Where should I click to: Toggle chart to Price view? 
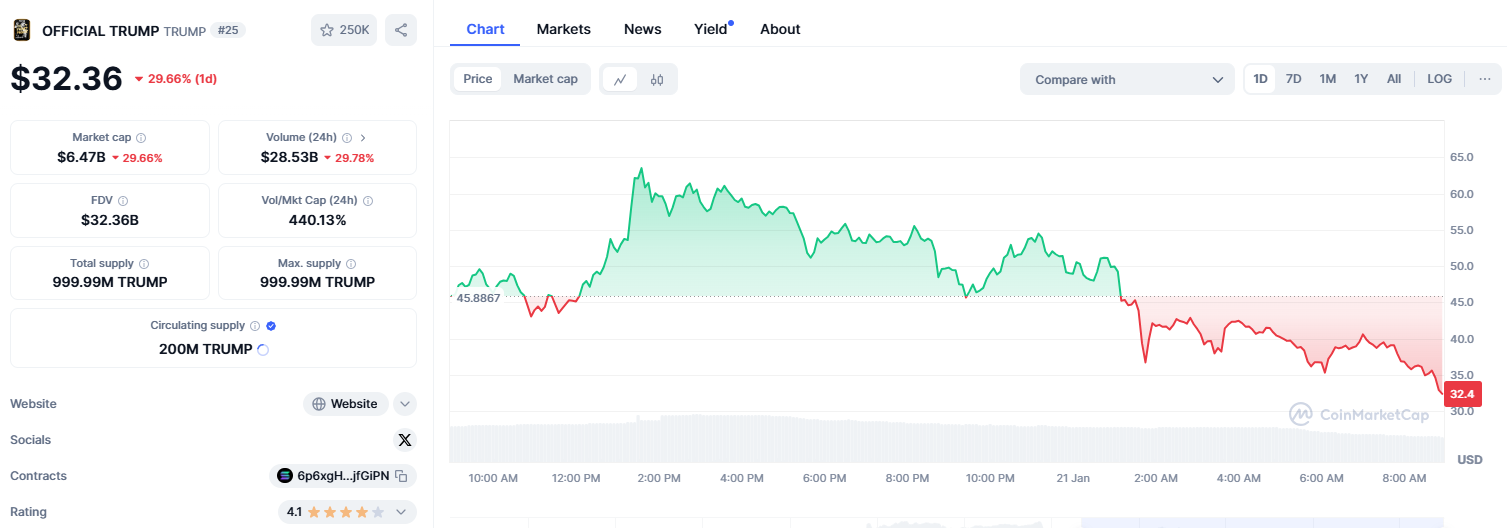(x=477, y=79)
